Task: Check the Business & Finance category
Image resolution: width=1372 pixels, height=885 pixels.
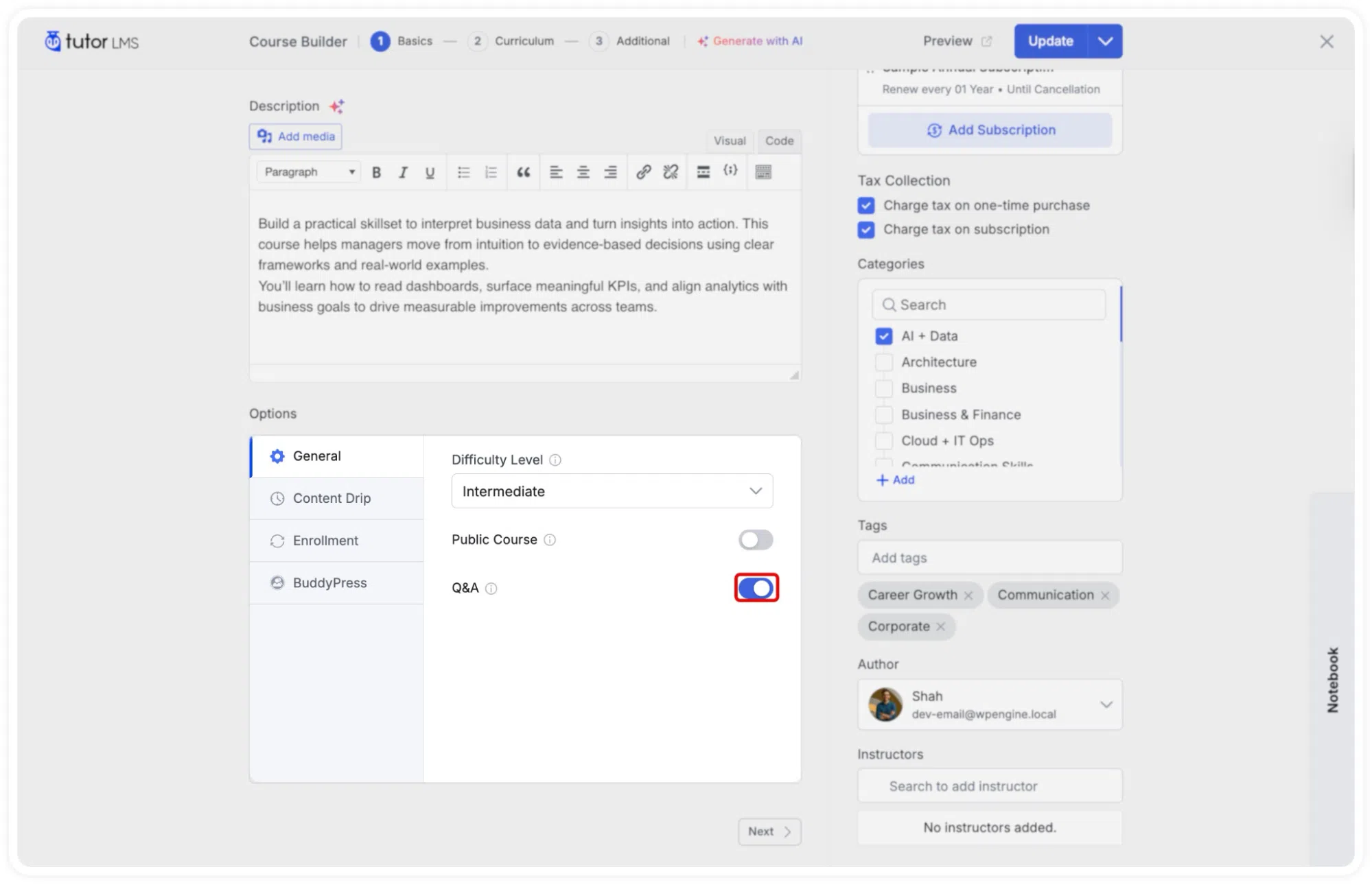Action: coord(884,415)
